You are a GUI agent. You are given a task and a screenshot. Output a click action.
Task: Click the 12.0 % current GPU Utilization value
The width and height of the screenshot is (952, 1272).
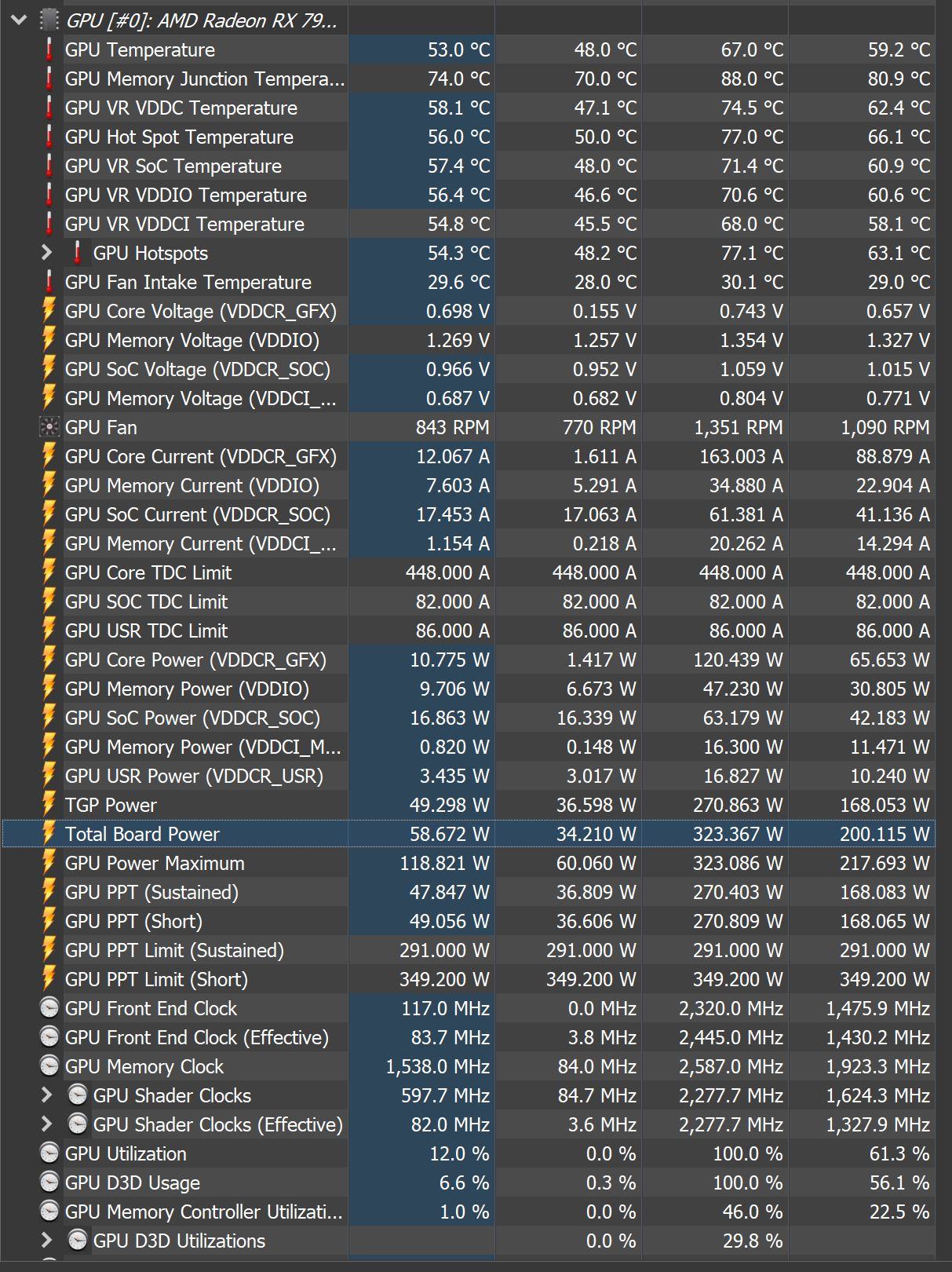coord(459,1153)
